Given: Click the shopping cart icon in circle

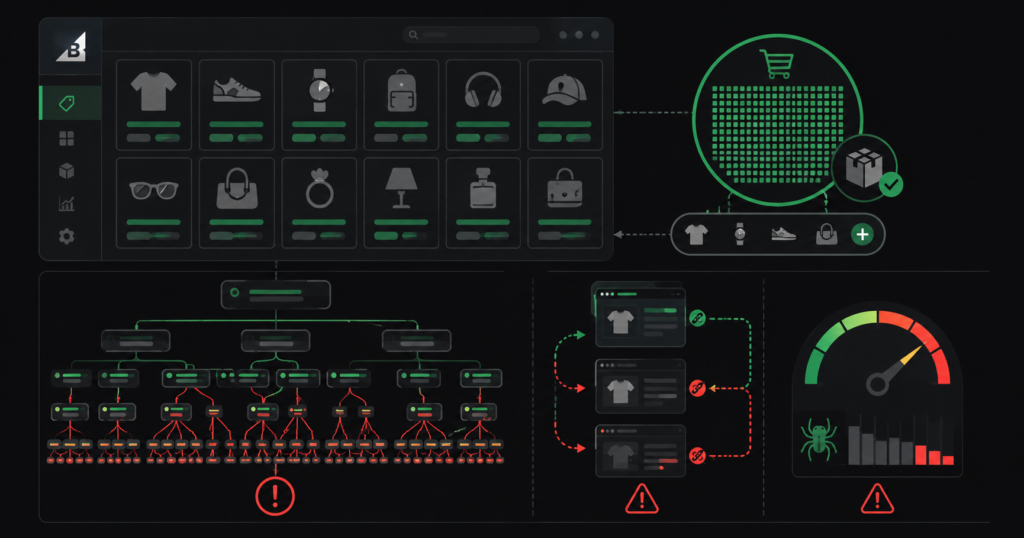Looking at the screenshot, I should click(776, 65).
